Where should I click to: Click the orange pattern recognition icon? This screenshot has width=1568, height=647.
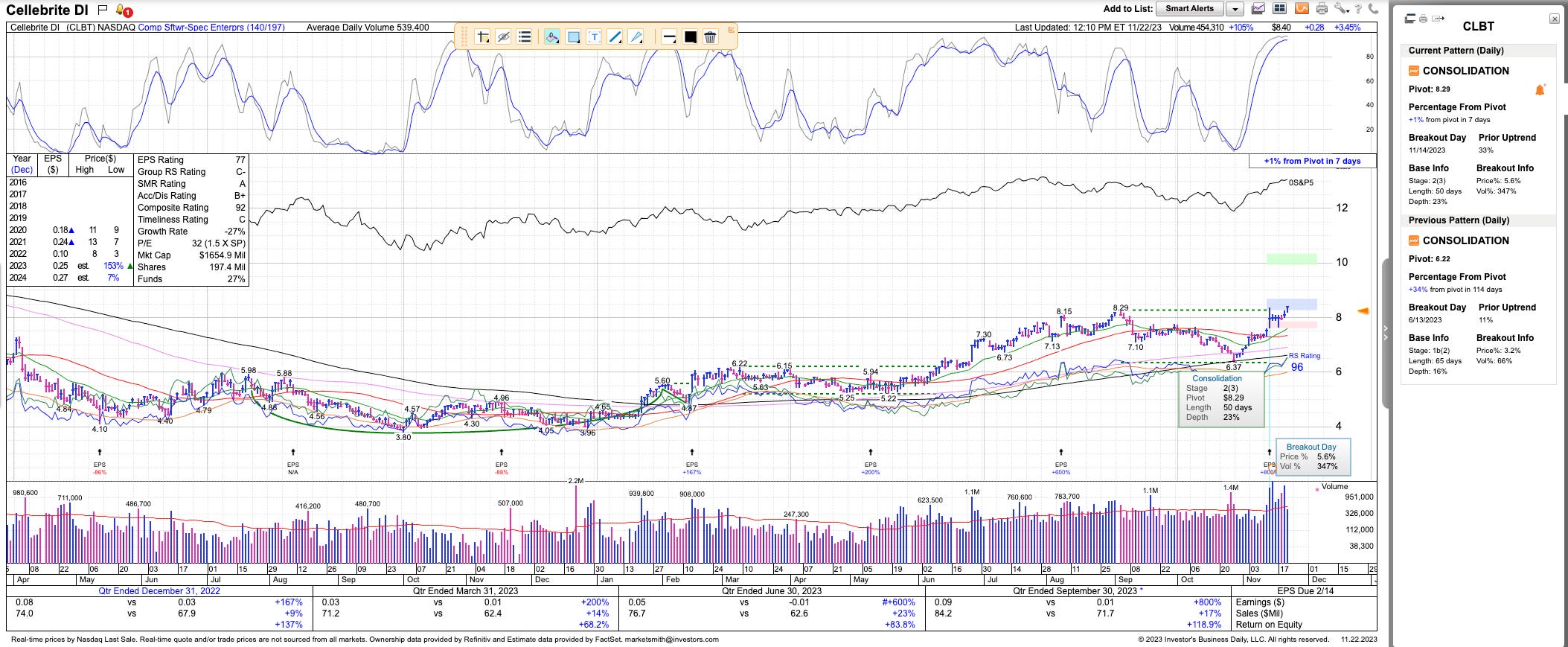pyautogui.click(x=1302, y=9)
